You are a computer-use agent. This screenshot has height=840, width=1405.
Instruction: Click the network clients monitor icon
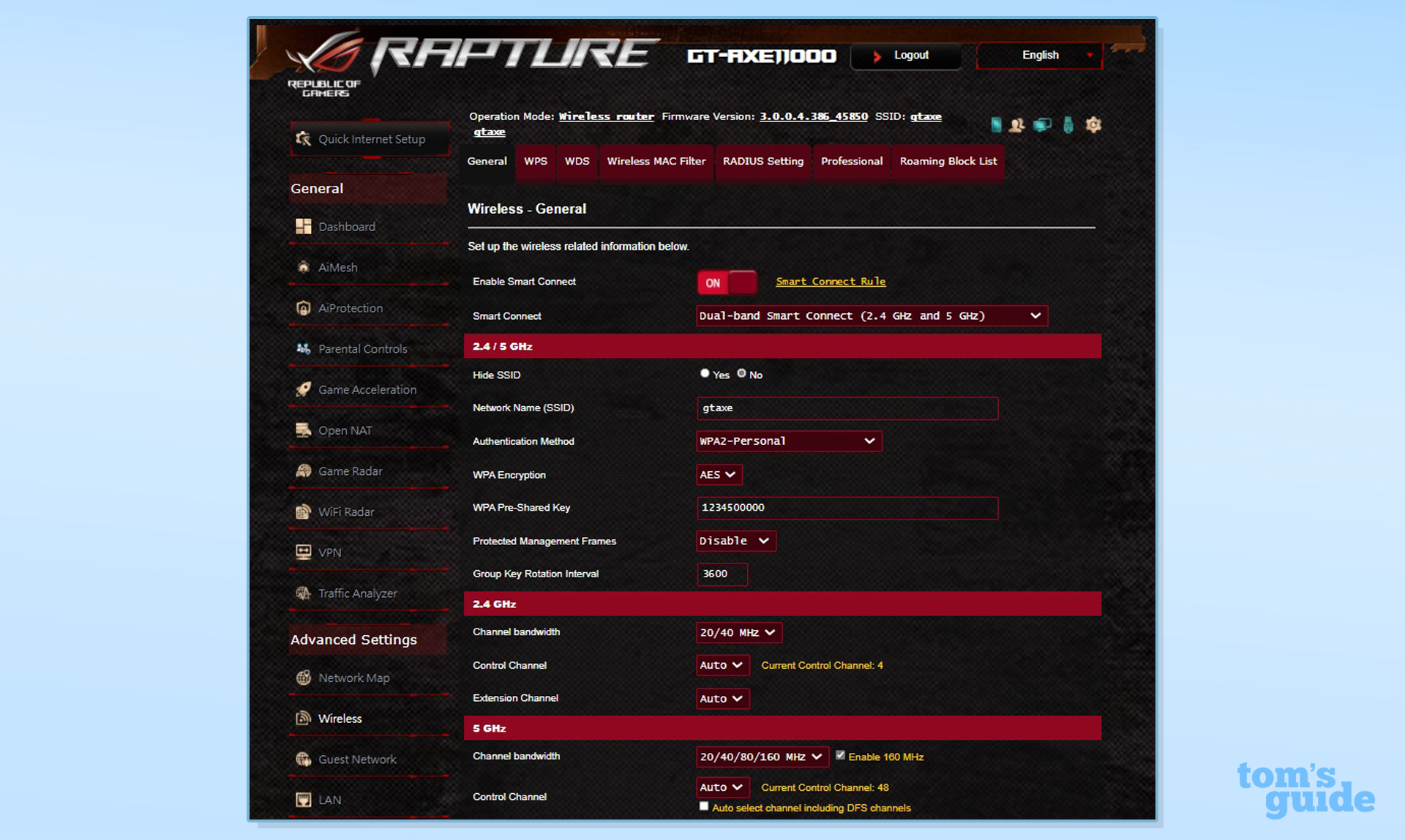1042,125
